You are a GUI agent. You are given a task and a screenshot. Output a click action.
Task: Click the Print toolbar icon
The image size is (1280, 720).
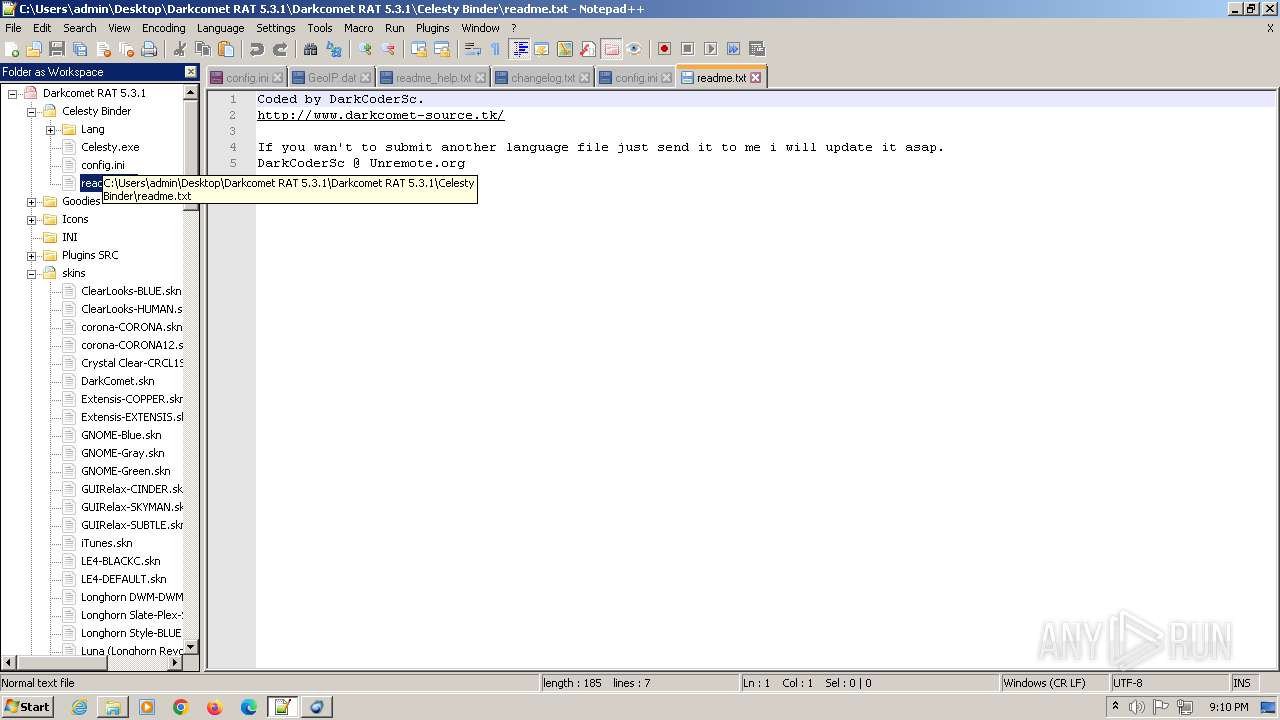click(149, 49)
